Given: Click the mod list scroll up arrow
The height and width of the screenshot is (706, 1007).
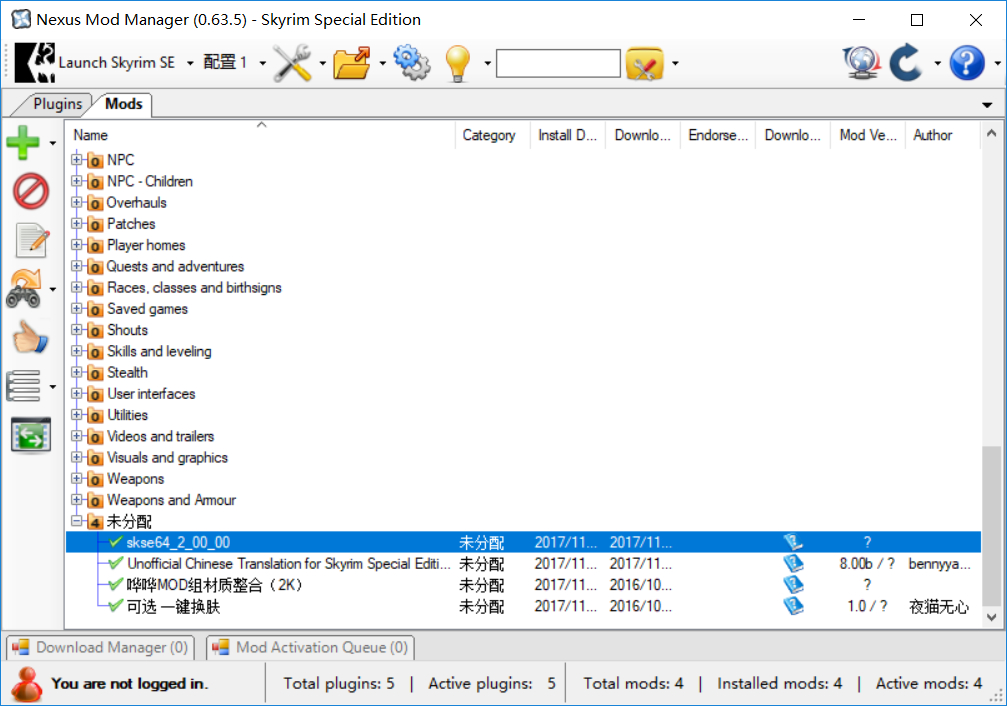Looking at the screenshot, I should click(991, 134).
